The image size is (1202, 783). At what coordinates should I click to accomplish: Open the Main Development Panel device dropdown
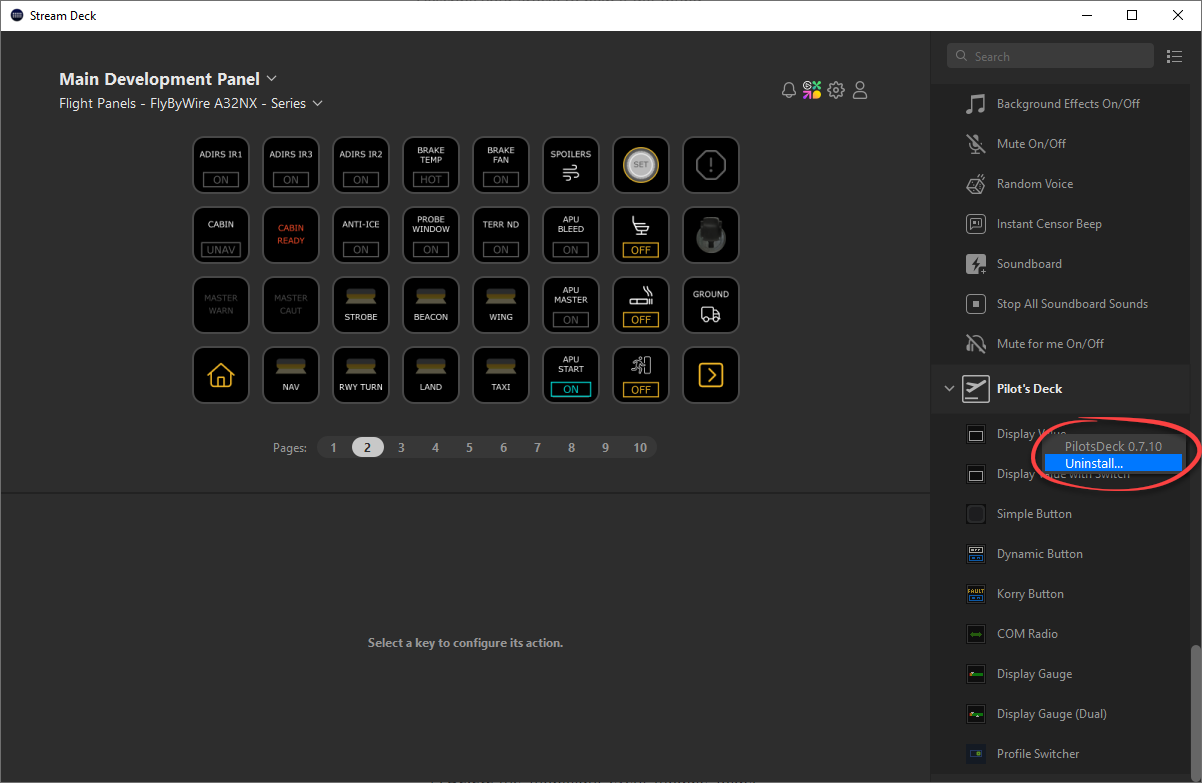coord(168,79)
